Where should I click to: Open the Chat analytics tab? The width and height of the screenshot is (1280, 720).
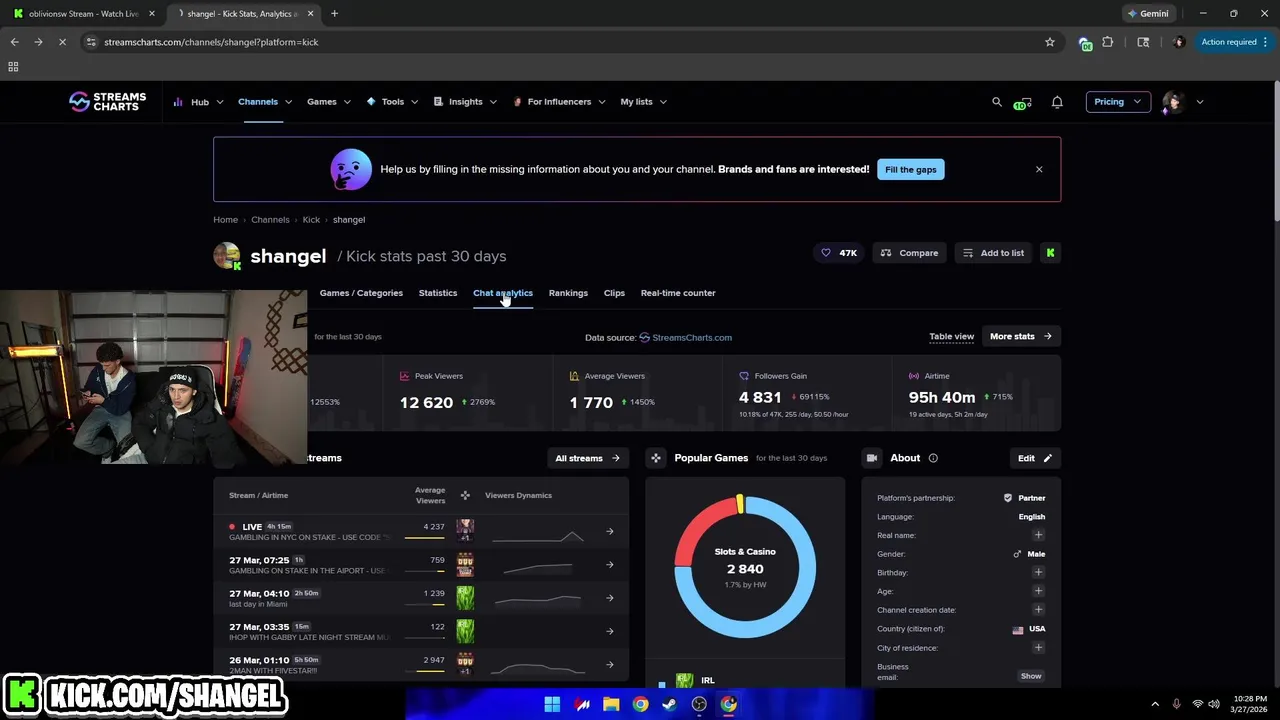click(503, 293)
